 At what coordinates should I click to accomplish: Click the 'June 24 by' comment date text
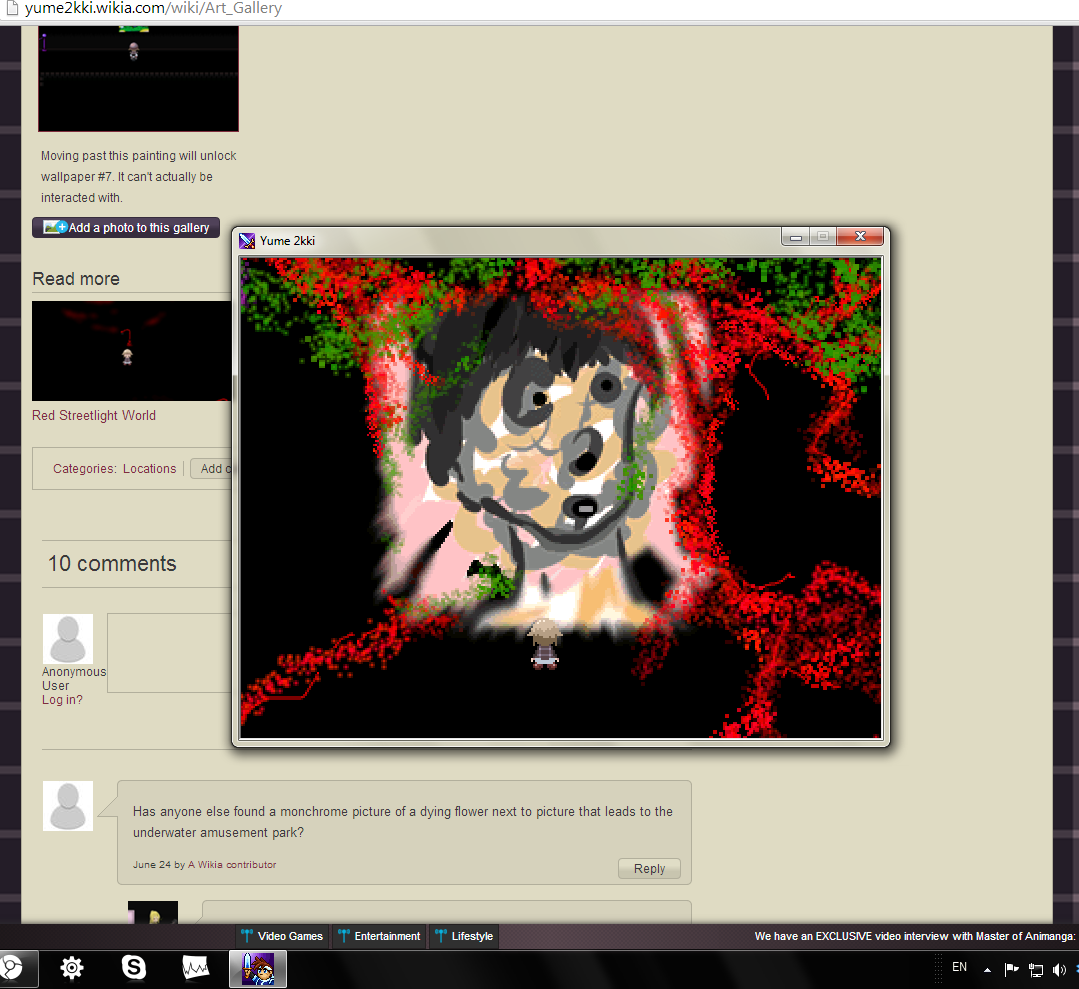click(159, 865)
